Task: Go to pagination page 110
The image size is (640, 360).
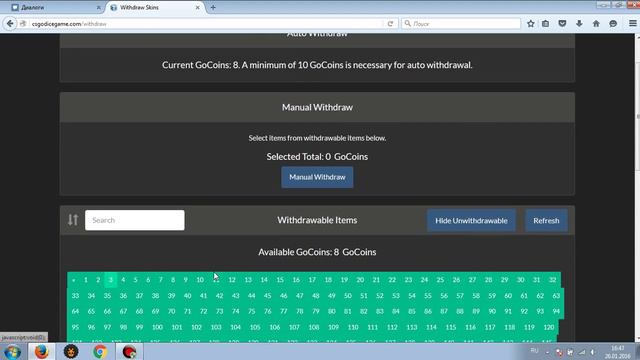Action: pyautogui.click(x=353, y=327)
